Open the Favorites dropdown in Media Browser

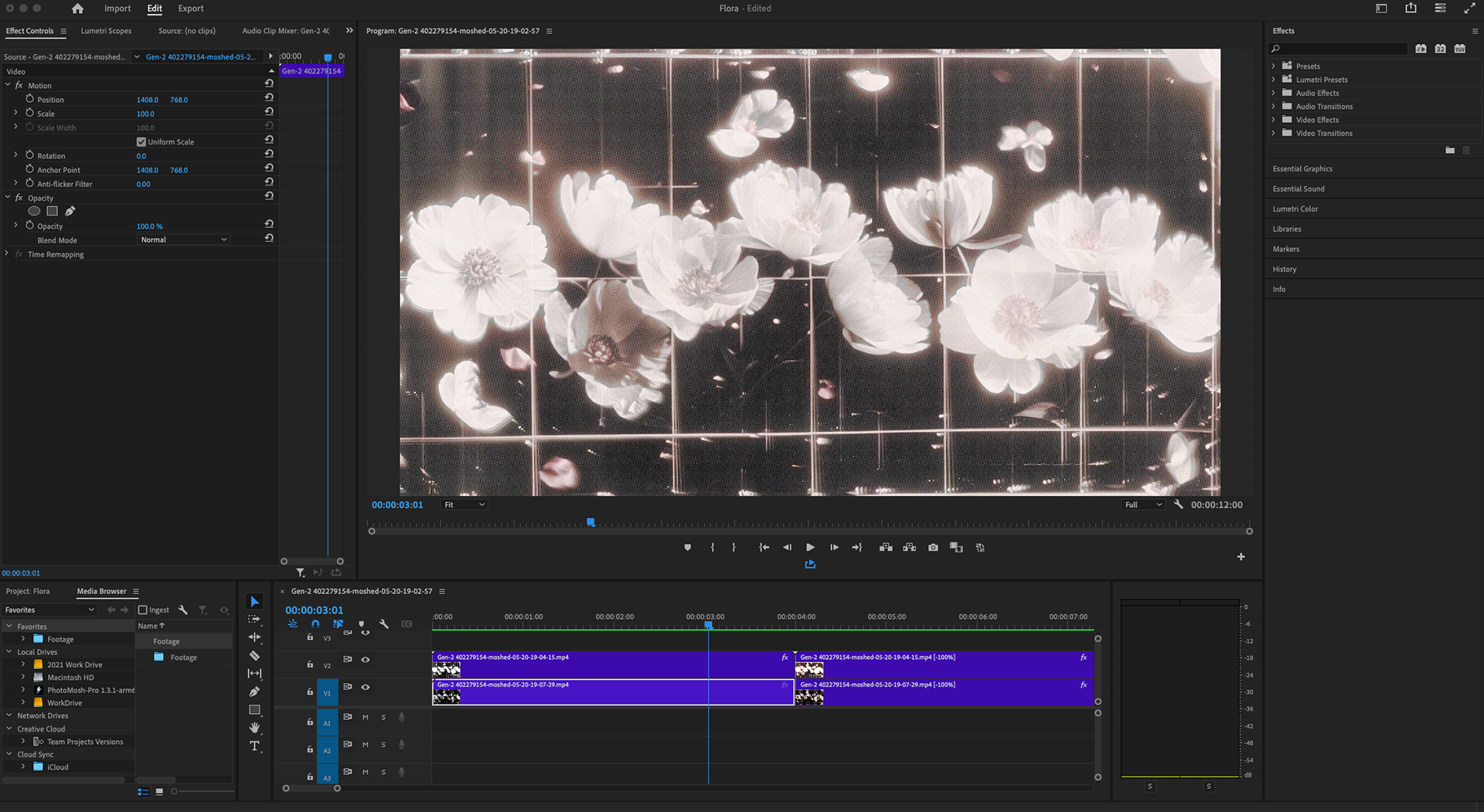tap(49, 610)
